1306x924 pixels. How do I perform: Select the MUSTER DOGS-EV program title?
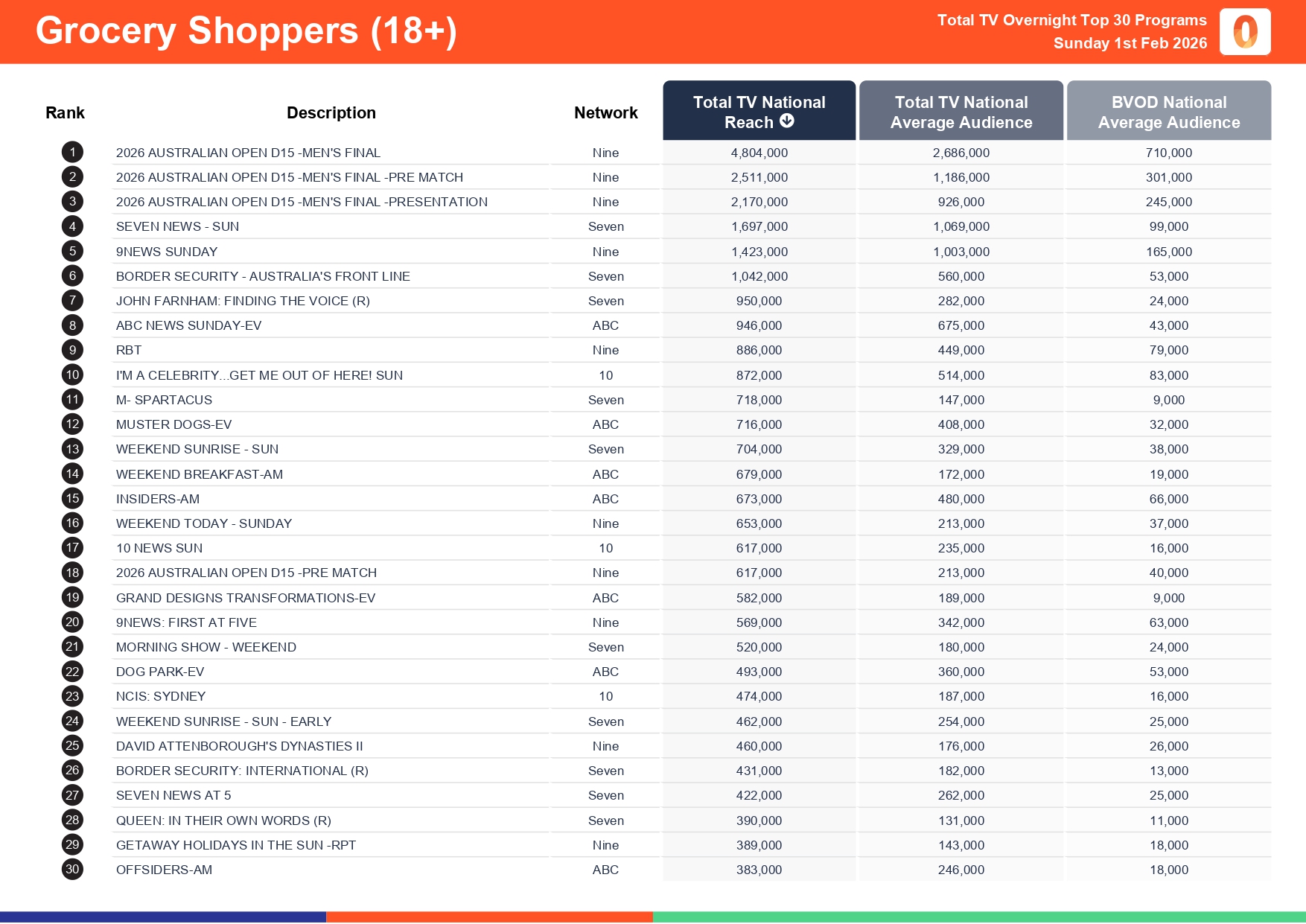click(x=173, y=424)
